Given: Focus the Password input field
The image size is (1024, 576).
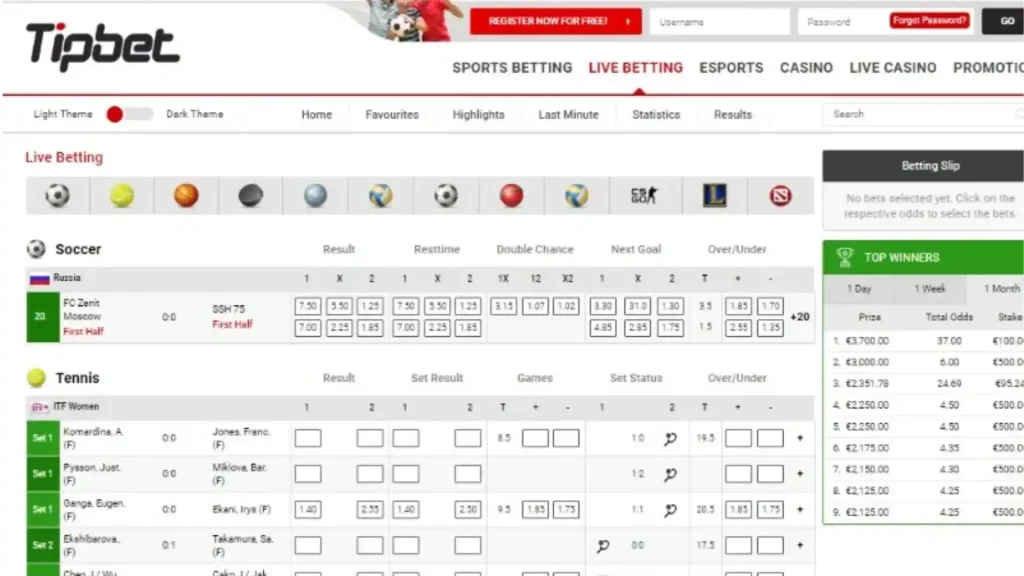Looking at the screenshot, I should tap(842, 22).
